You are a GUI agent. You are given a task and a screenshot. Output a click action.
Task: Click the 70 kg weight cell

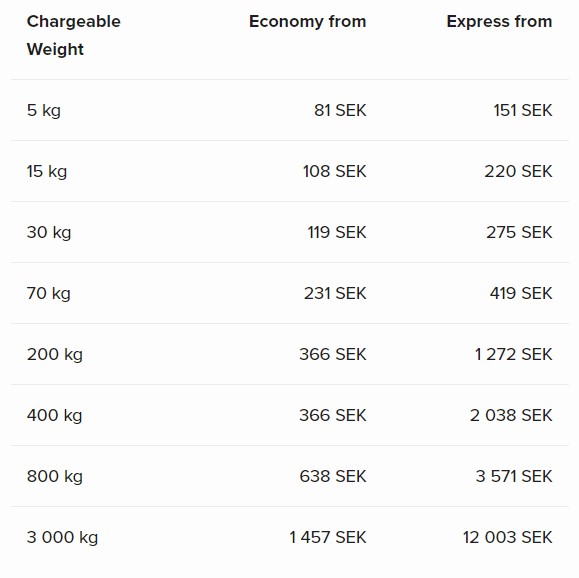point(49,293)
